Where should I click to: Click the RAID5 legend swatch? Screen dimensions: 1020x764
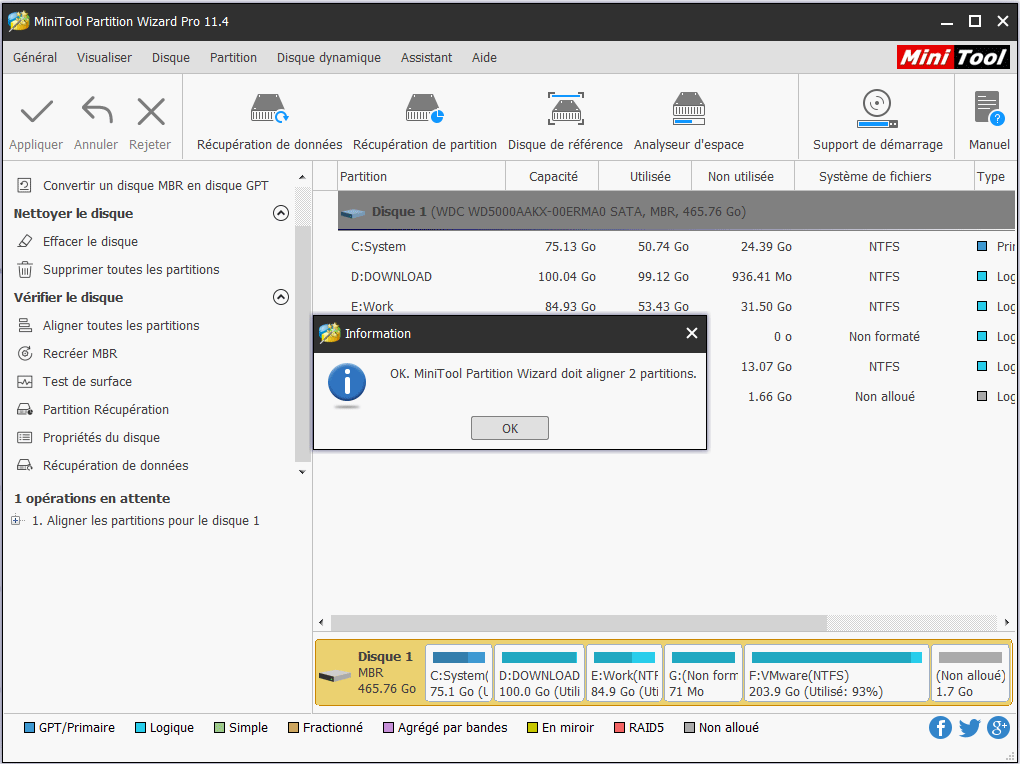[x=619, y=728]
